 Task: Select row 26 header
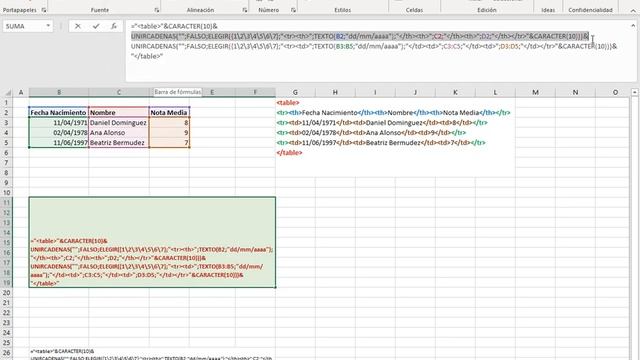tap(7, 353)
